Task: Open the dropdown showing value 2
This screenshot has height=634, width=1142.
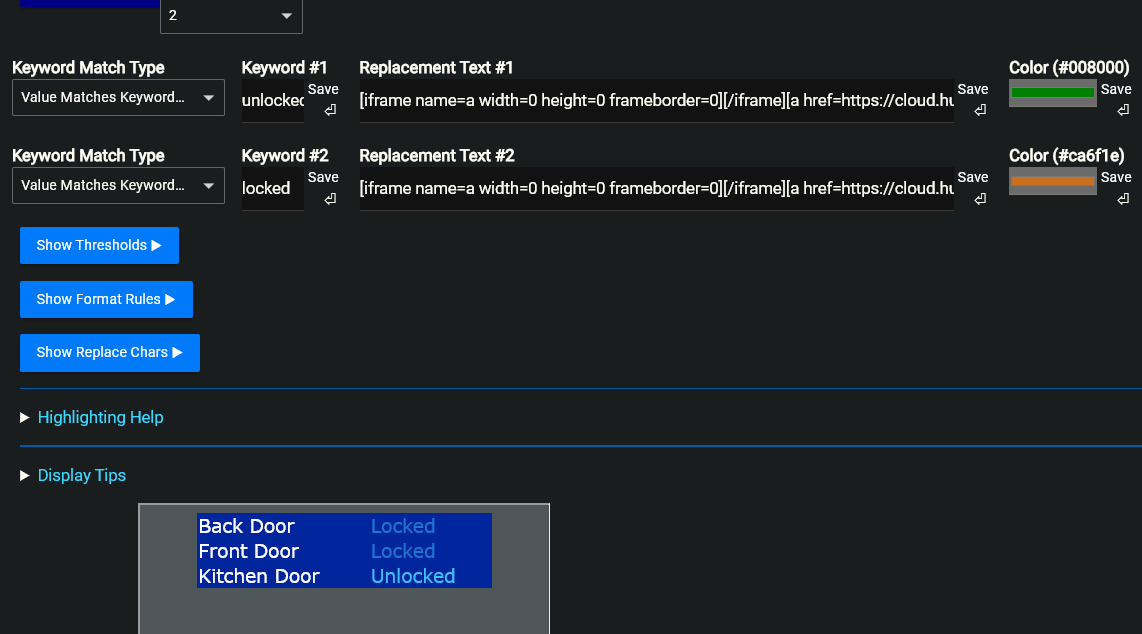Action: tap(231, 16)
